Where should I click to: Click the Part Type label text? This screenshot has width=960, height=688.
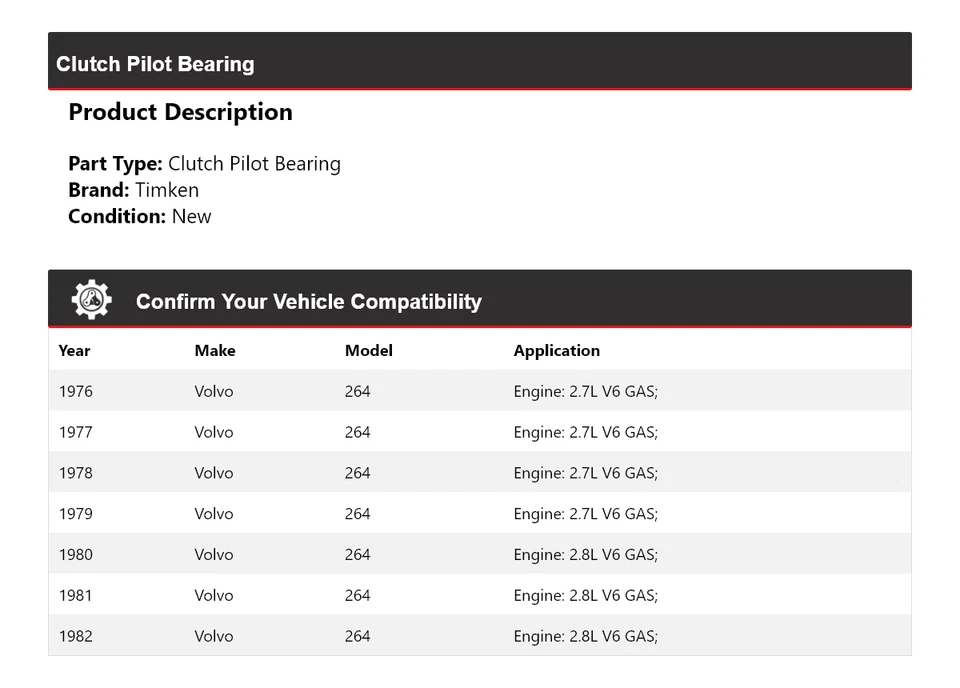coord(115,164)
